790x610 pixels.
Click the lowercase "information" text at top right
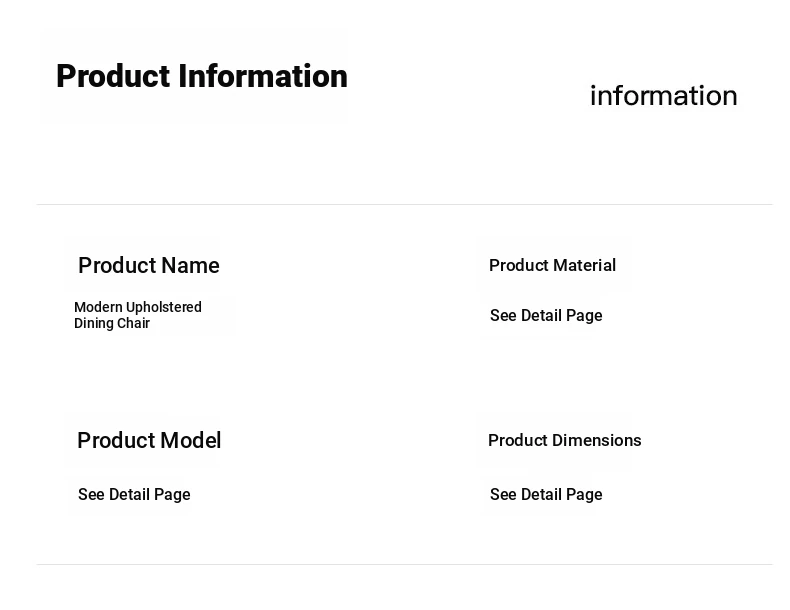[663, 96]
